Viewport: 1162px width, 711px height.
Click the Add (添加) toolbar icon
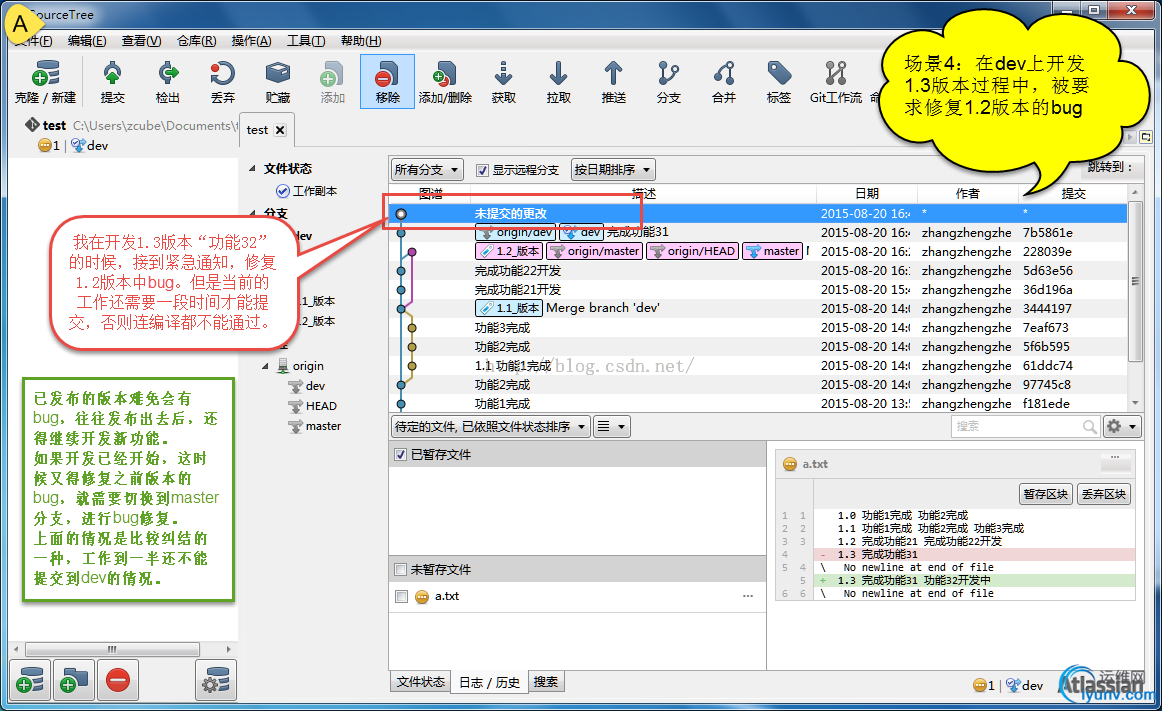coord(332,82)
